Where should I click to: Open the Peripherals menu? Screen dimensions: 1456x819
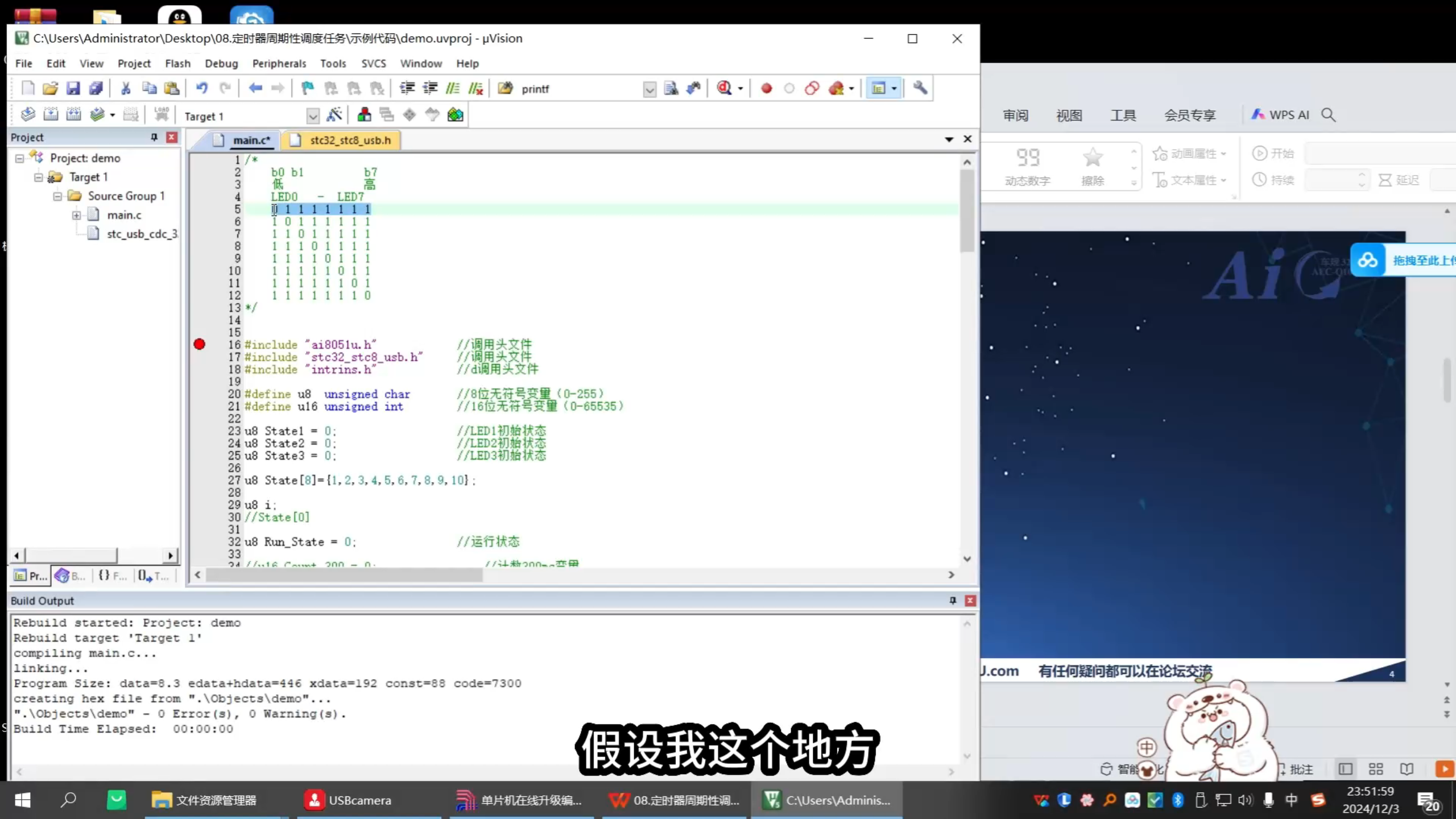(x=279, y=63)
